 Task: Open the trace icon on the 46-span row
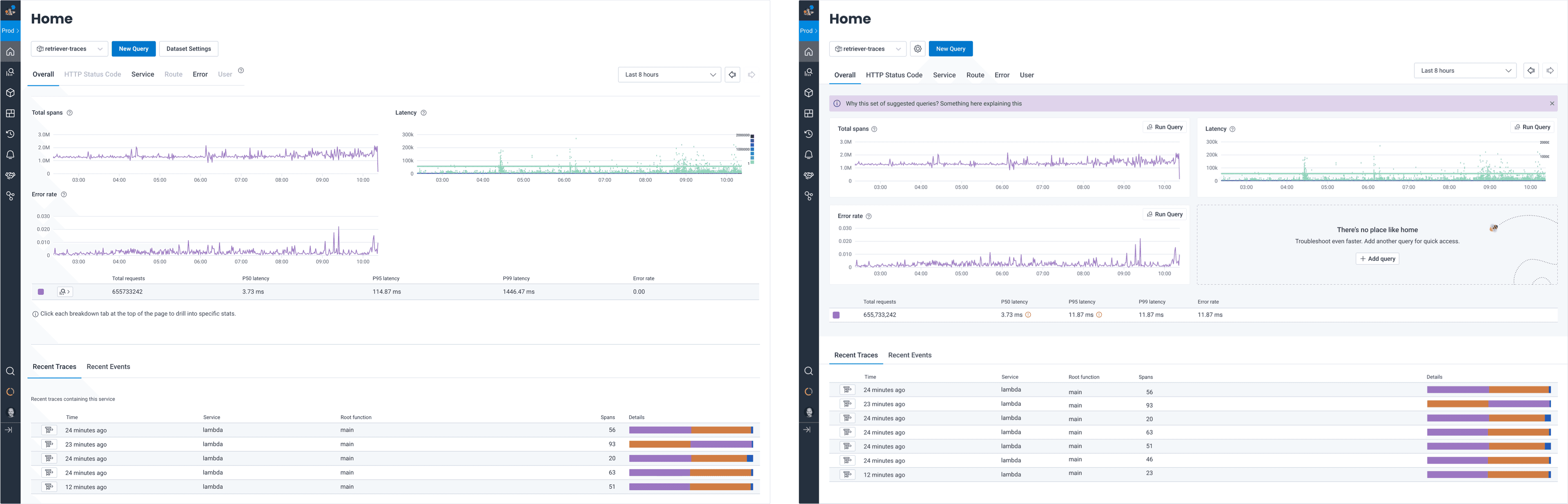847,460
